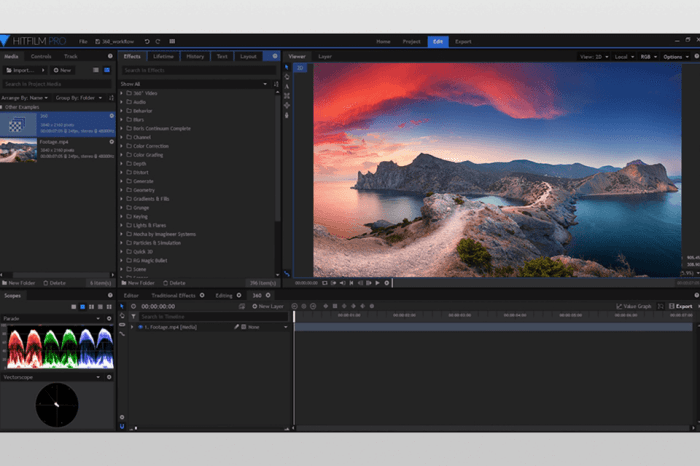Toggle timeline snapping magnet icon

click(x=122, y=426)
